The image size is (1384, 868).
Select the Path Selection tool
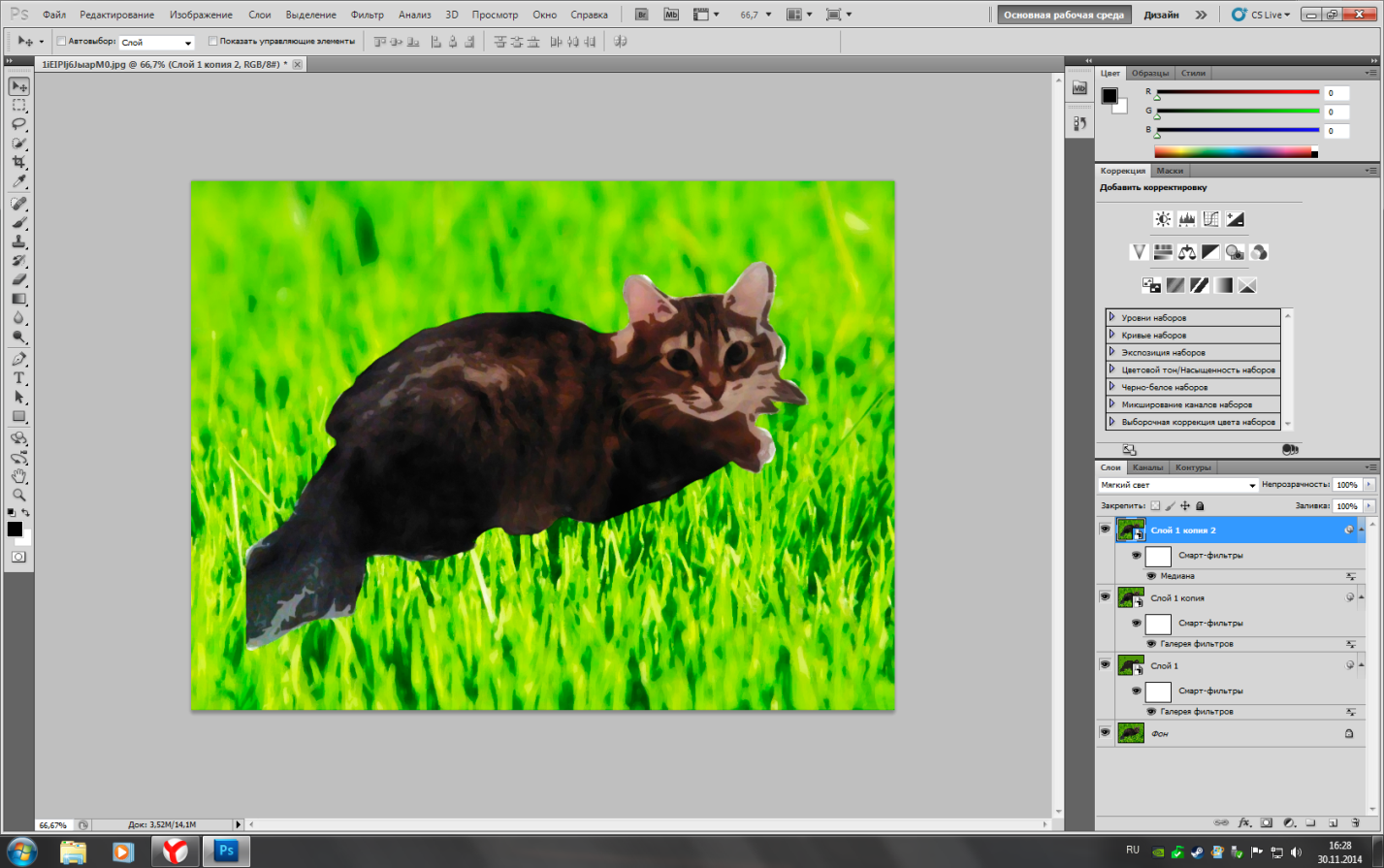coord(18,398)
